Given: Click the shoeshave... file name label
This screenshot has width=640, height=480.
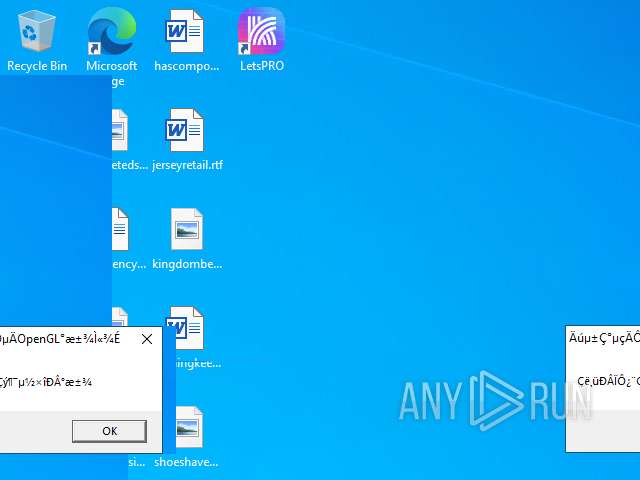Looking at the screenshot, I should (x=186, y=462).
